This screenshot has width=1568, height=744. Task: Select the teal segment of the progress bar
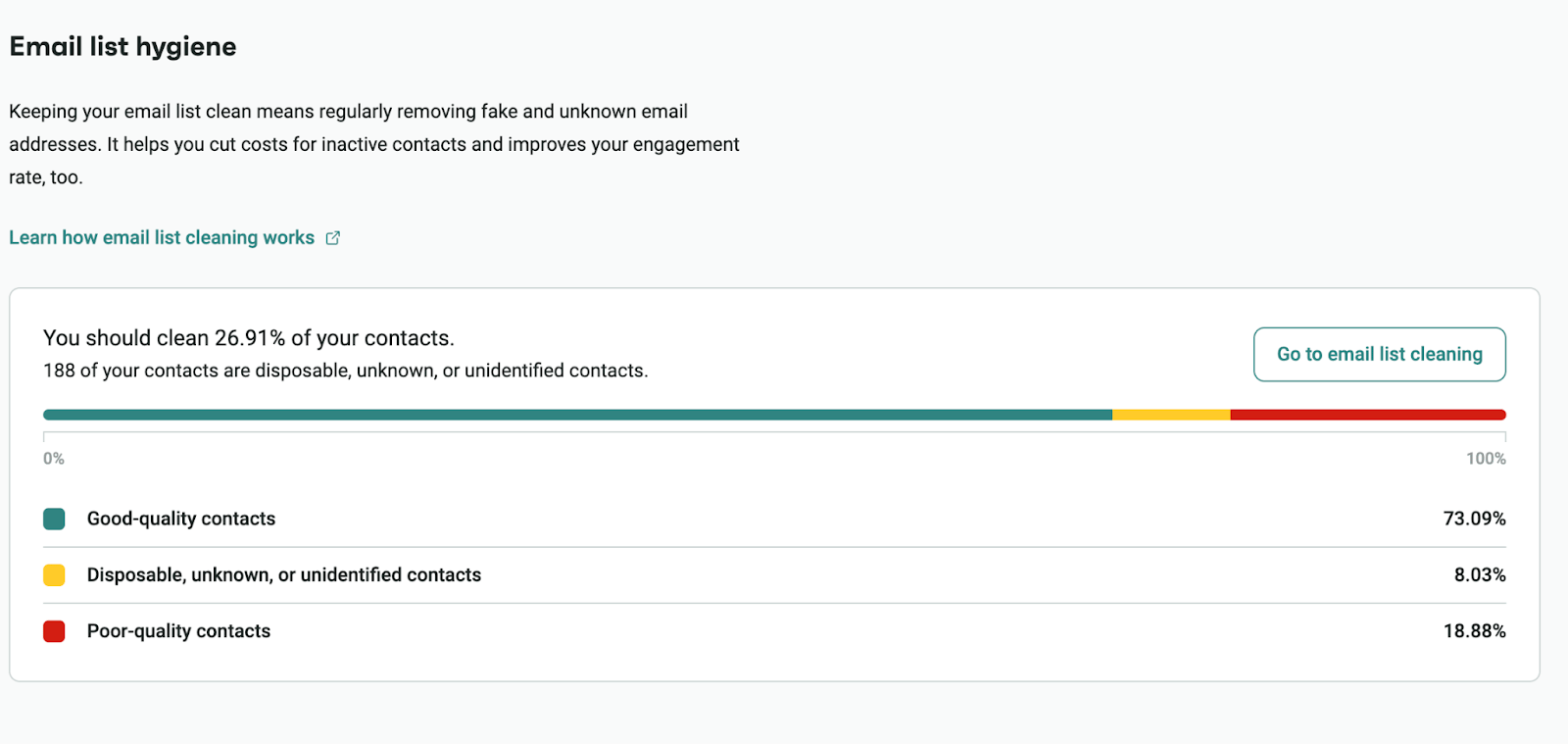577,415
